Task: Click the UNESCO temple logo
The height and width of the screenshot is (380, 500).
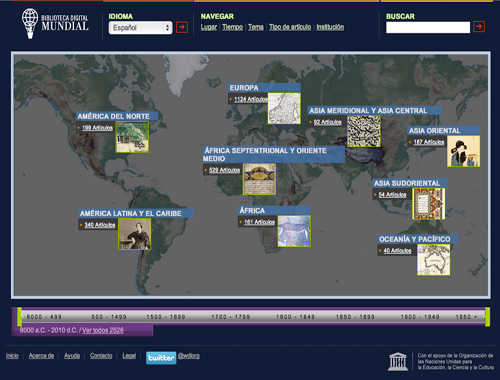Action: point(398,362)
